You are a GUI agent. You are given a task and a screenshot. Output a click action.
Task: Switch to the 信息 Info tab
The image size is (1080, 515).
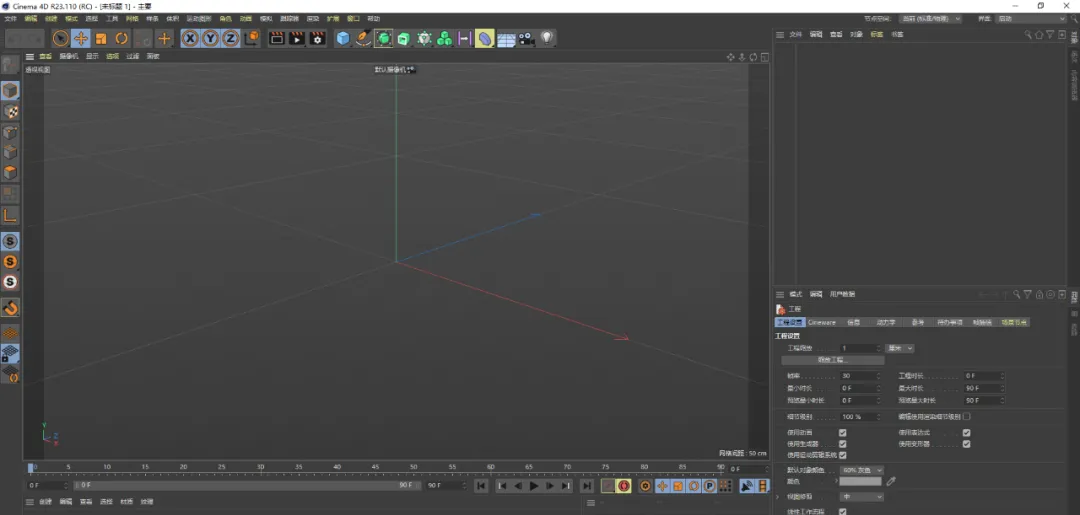(x=853, y=322)
